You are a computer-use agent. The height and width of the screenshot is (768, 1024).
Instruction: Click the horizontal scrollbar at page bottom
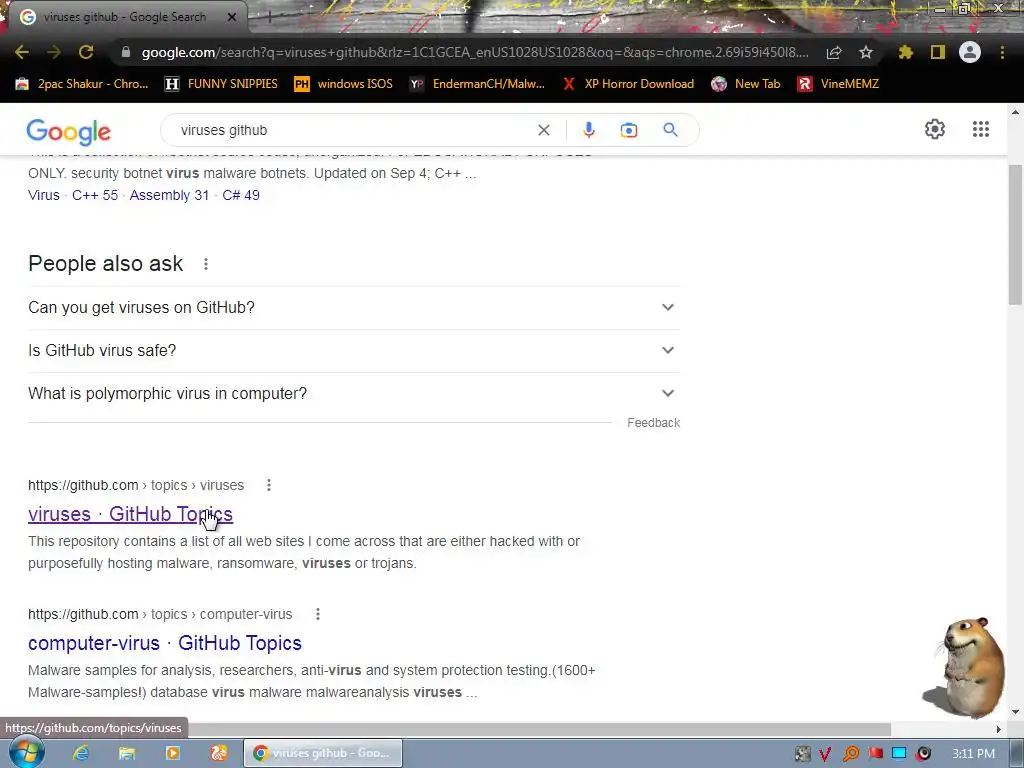(x=445, y=729)
